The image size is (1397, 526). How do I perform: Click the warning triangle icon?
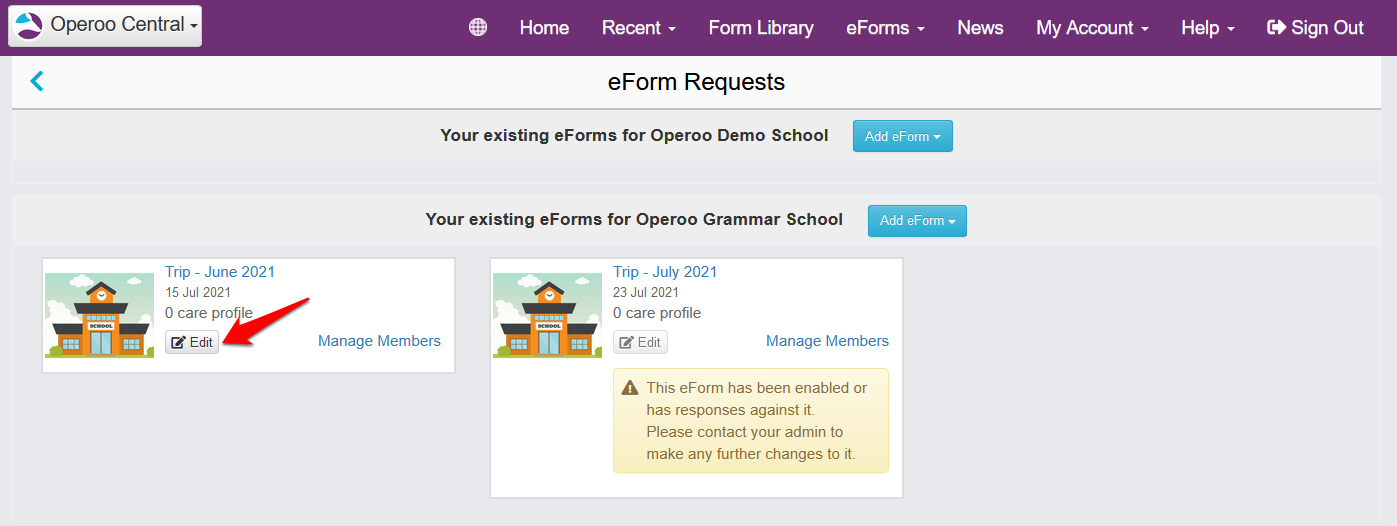(x=630, y=387)
